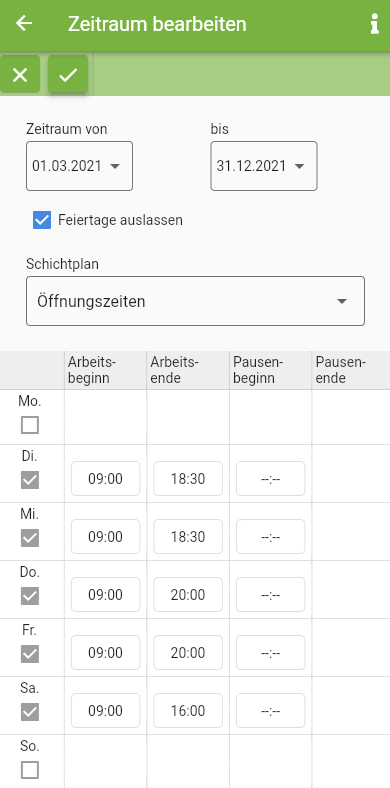The image size is (390, 788).
Task: Toggle the Feiertage auslassen checkbox
Action: [42, 220]
